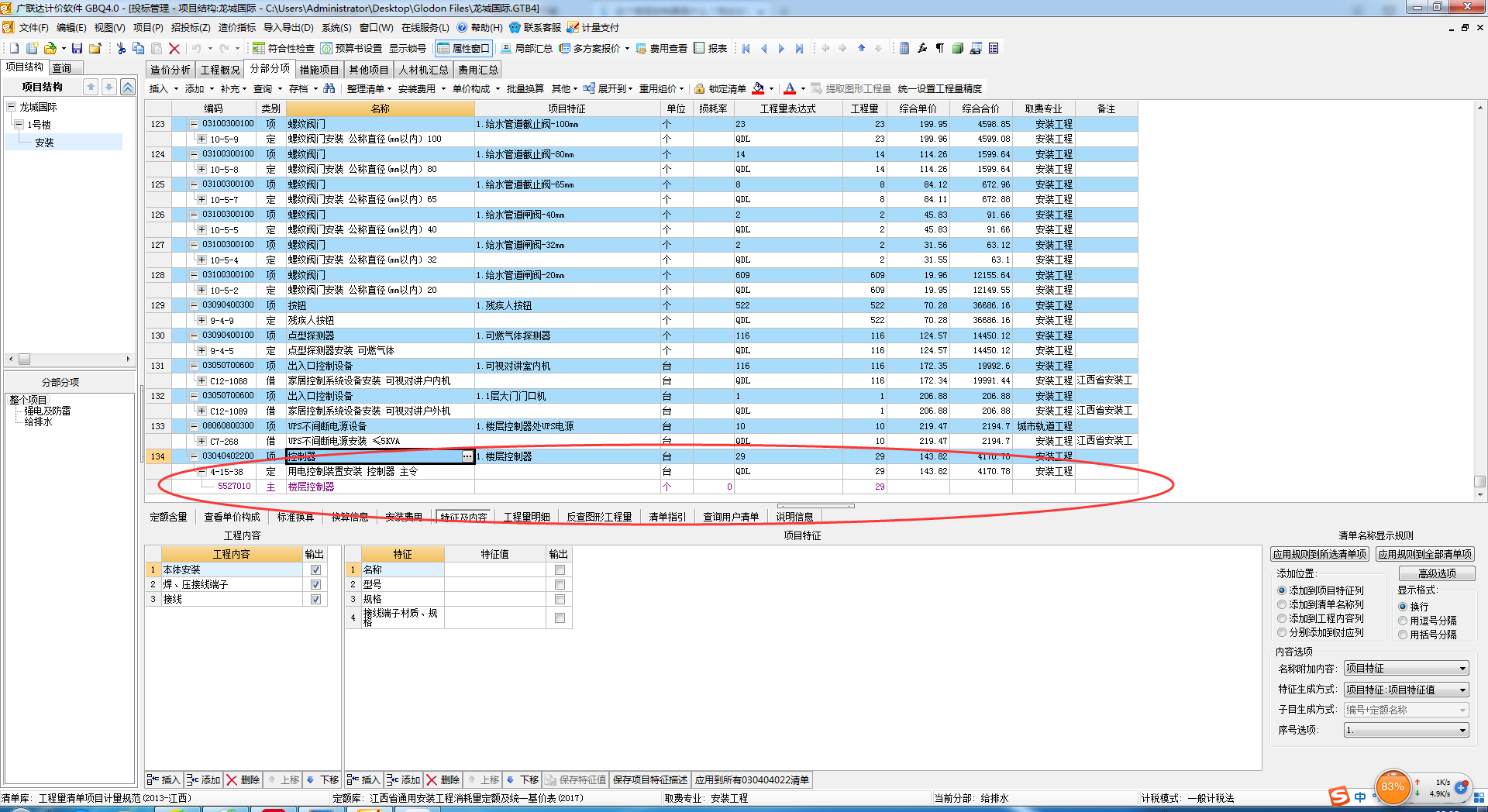1488x812 pixels.
Task: Click the fx formula icon
Action: pos(922,48)
